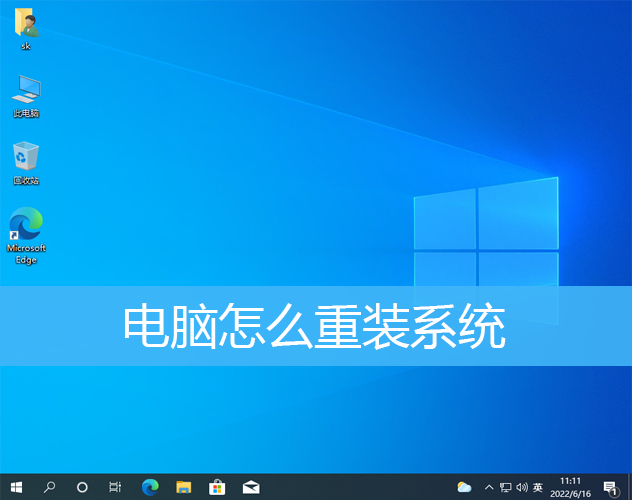Click the volume speaker tray icon

(x=521, y=487)
